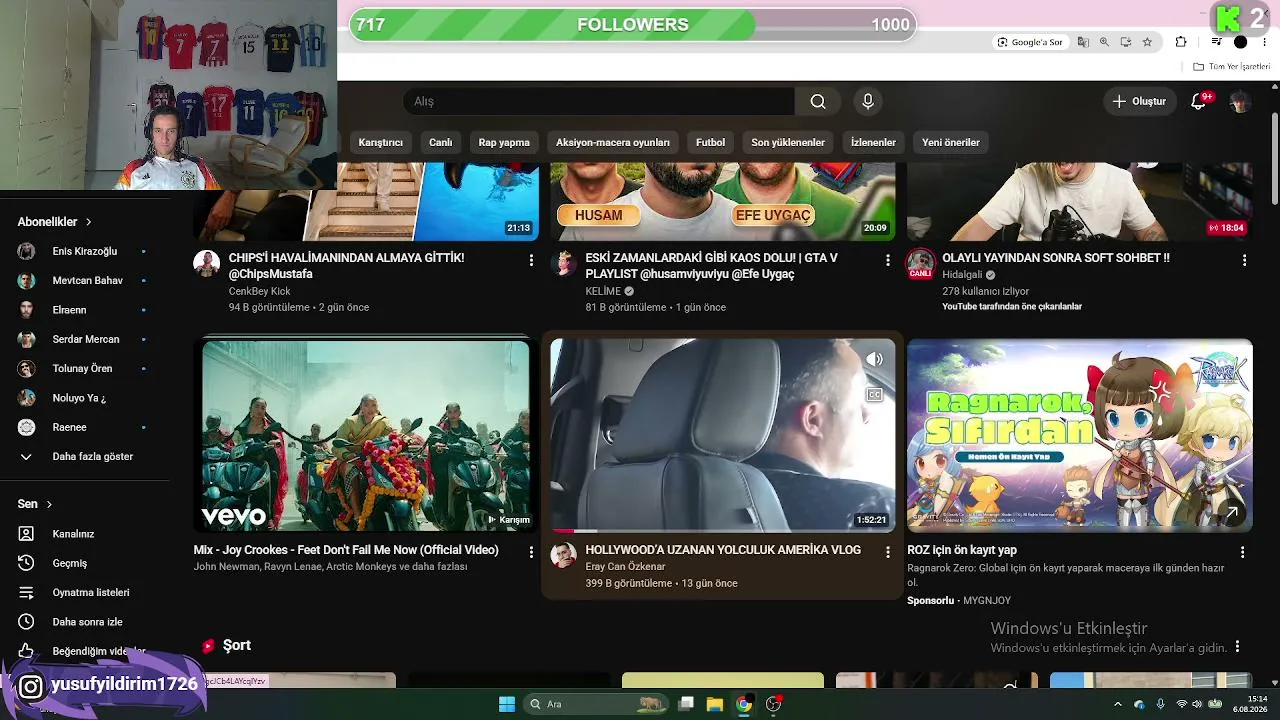Select the Aksiyon-macera oyunları chip
The width and height of the screenshot is (1280, 720).
pos(613,142)
